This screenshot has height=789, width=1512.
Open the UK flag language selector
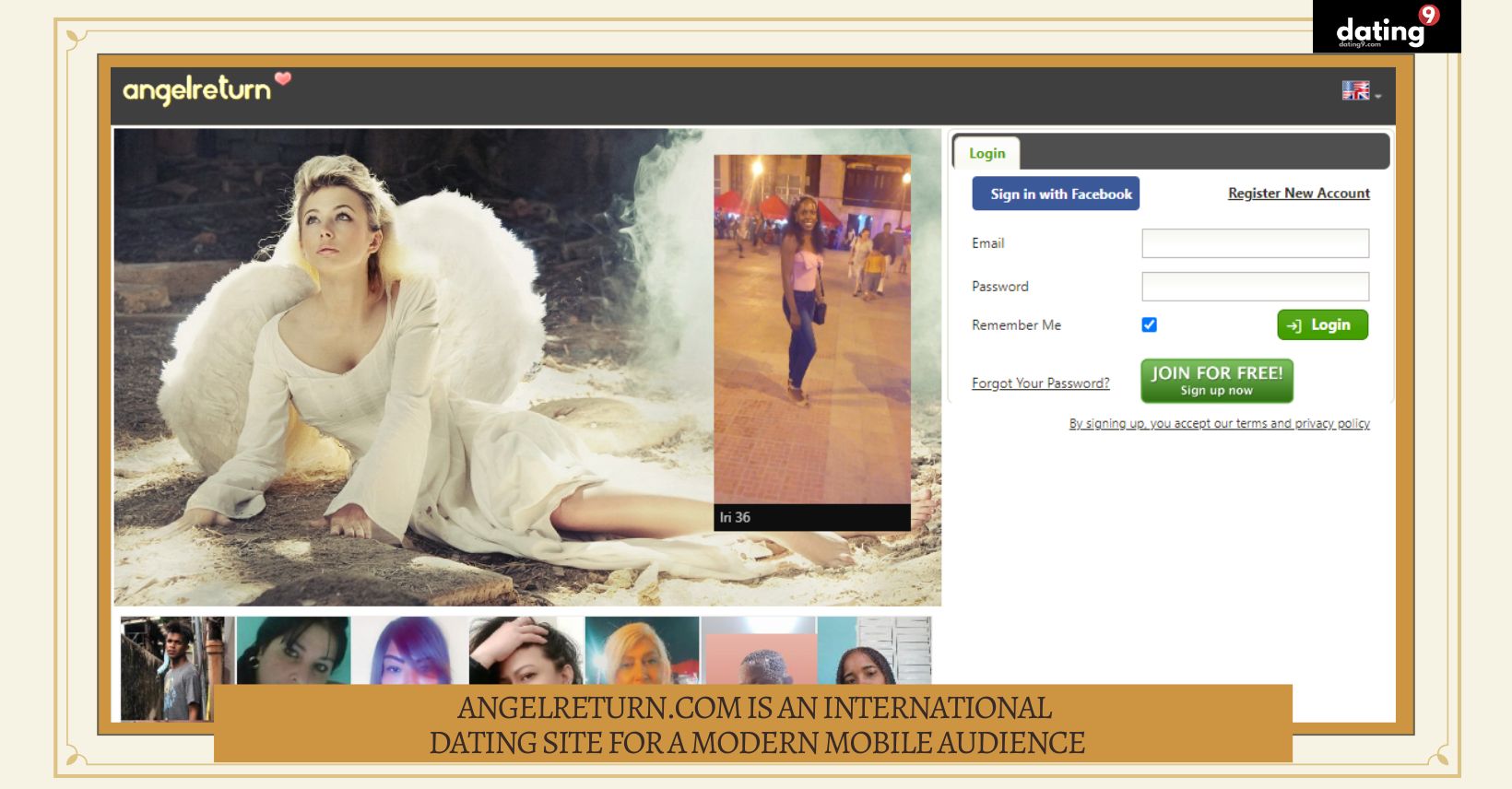tap(1361, 91)
